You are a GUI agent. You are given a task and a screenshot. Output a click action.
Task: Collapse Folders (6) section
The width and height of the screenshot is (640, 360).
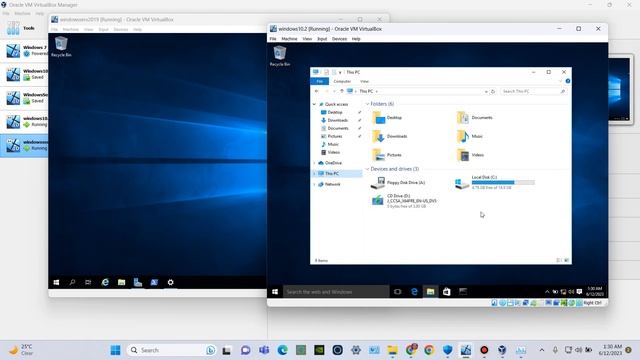(367, 104)
